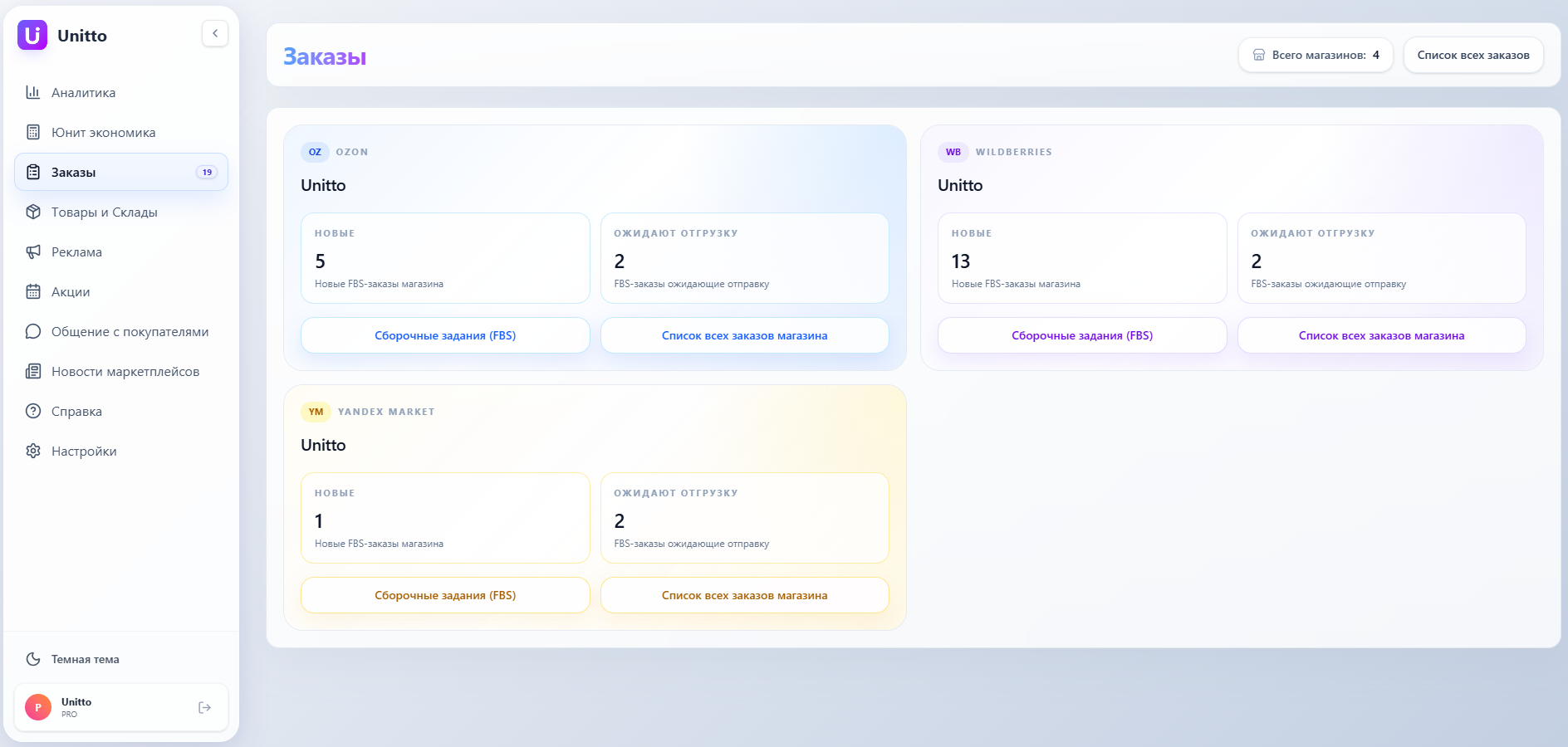Click the Wildberries store name Unitto
The image size is (1568, 747).
point(960,185)
